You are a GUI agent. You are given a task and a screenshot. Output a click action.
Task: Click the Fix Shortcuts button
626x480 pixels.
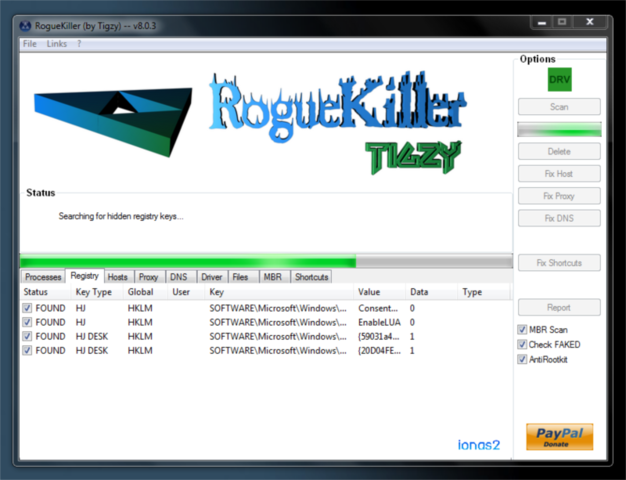[x=559, y=263]
